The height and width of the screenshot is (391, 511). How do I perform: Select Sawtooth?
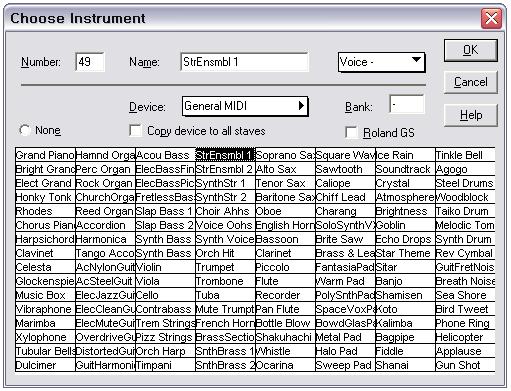[345, 169]
